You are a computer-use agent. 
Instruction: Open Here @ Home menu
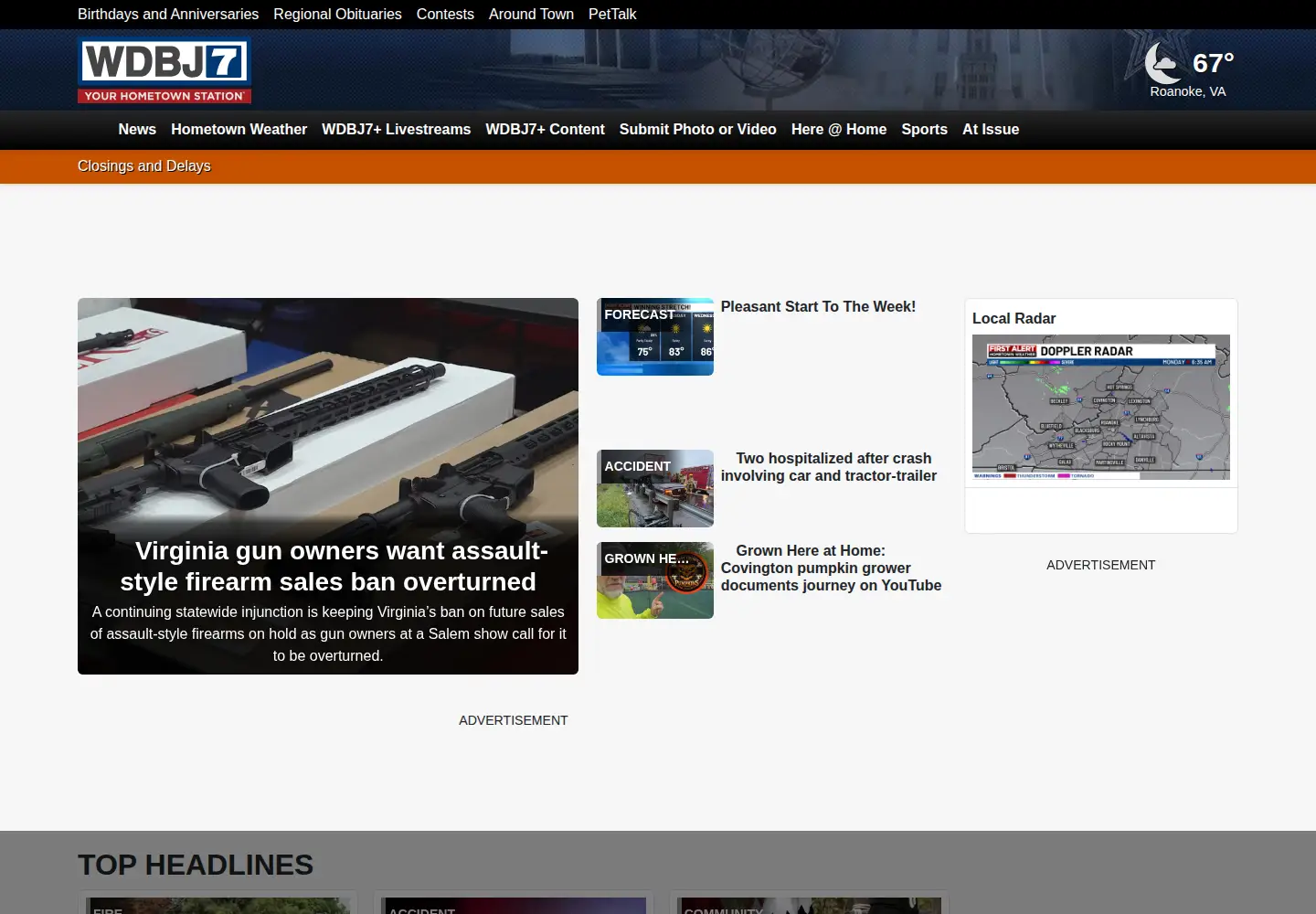839,130
